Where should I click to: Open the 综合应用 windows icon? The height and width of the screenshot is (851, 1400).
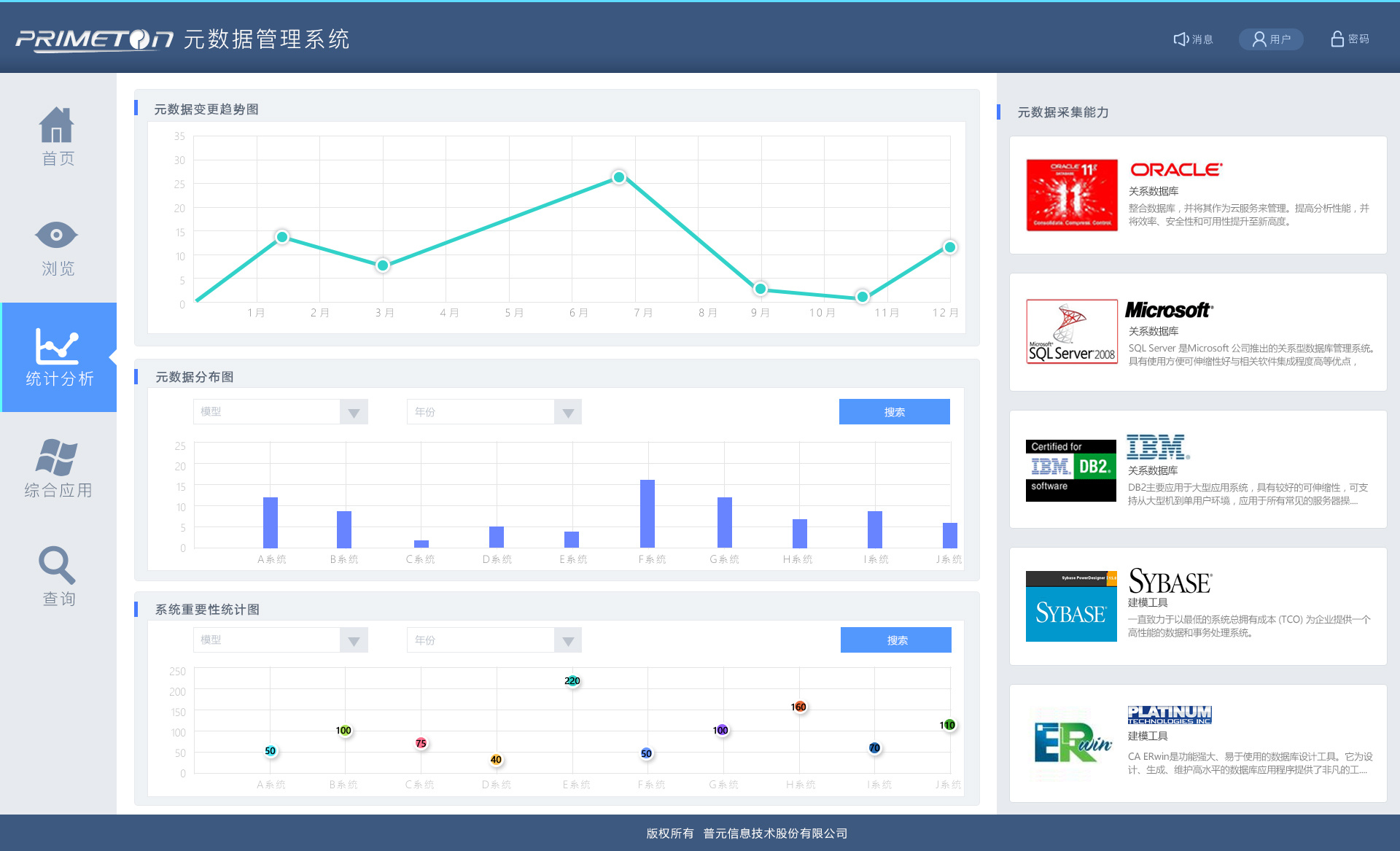pyautogui.click(x=56, y=457)
